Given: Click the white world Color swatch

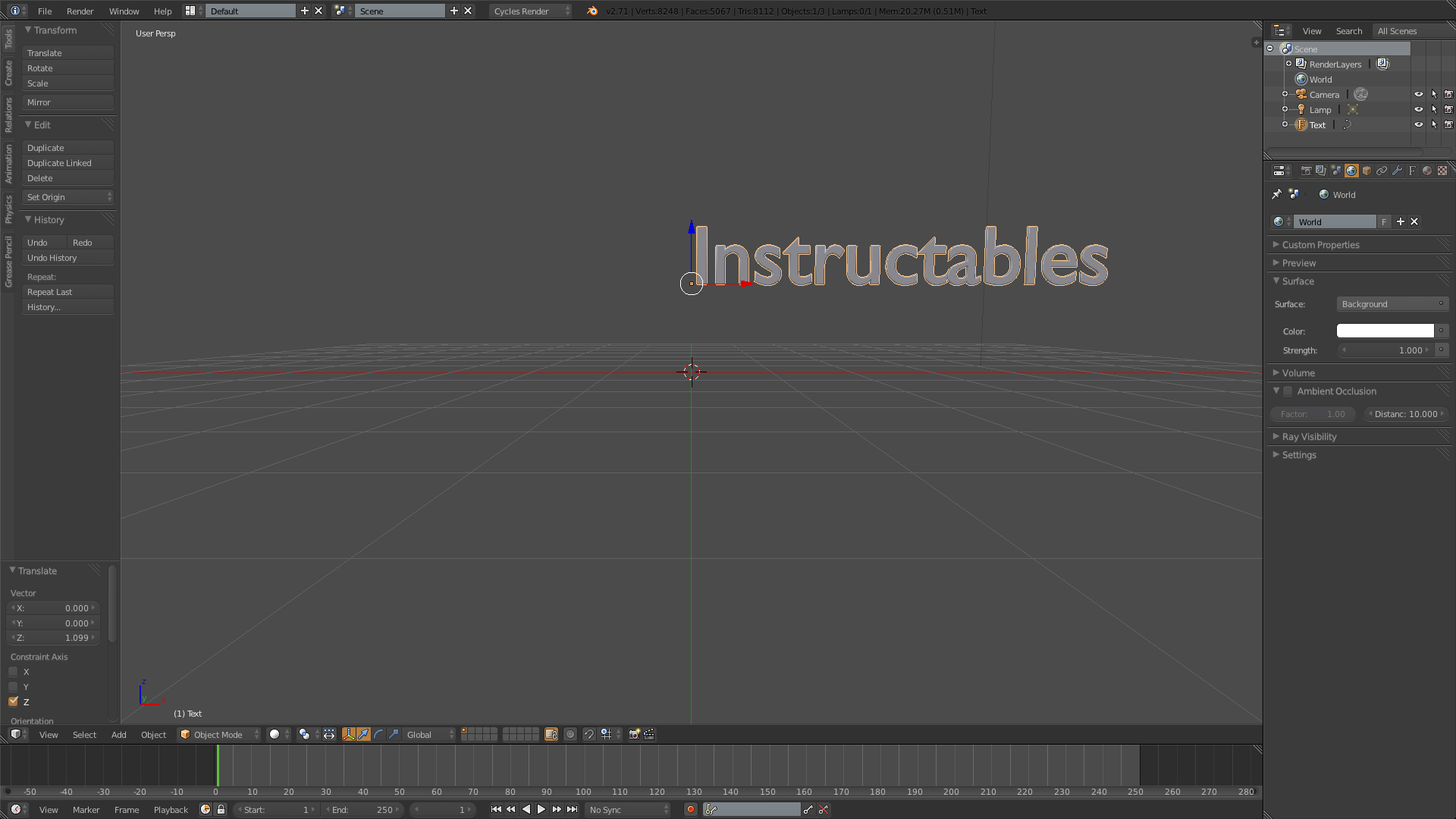Looking at the screenshot, I should (1385, 331).
